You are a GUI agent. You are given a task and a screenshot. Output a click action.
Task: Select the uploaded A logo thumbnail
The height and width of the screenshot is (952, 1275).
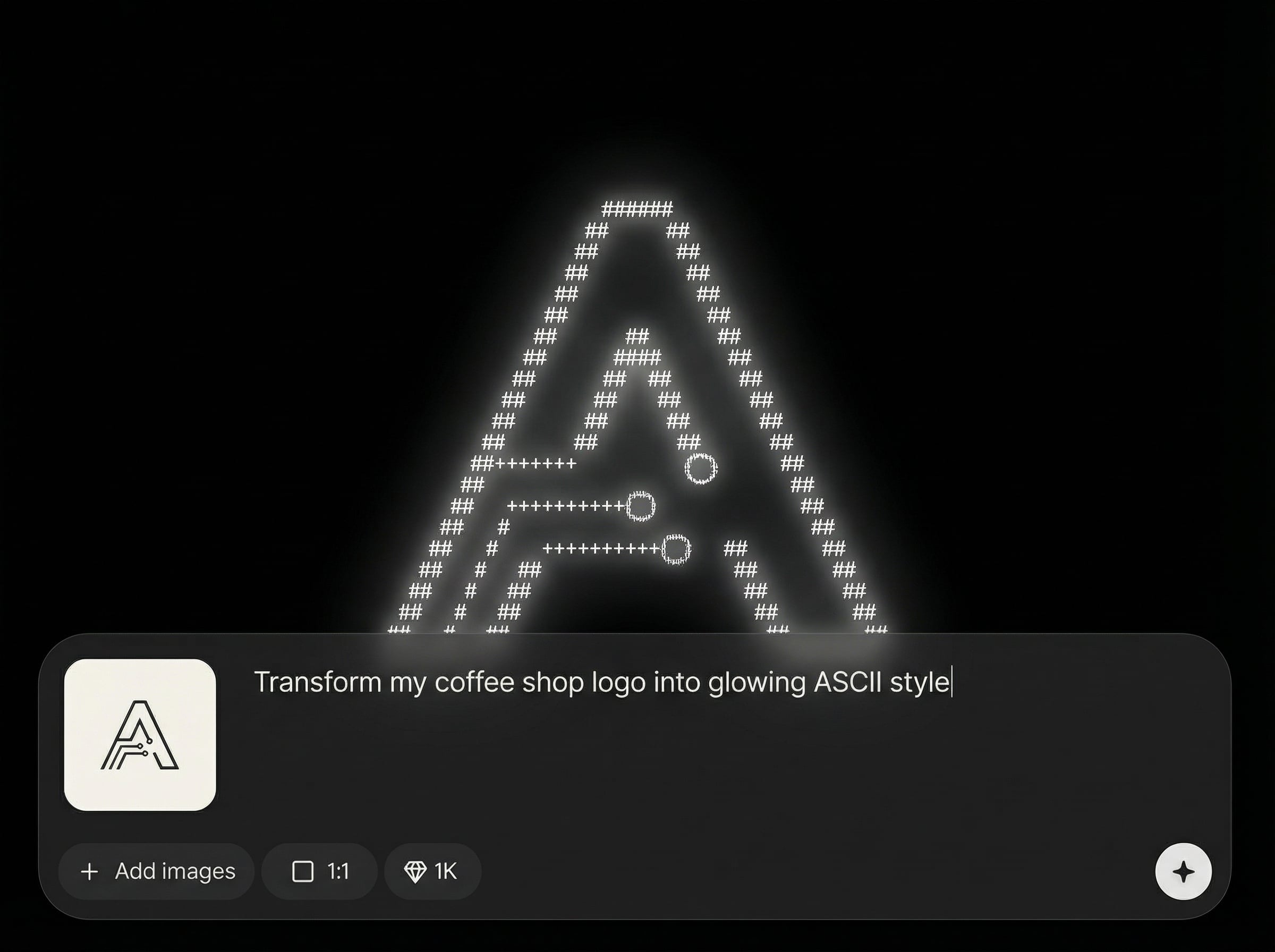pos(140,735)
